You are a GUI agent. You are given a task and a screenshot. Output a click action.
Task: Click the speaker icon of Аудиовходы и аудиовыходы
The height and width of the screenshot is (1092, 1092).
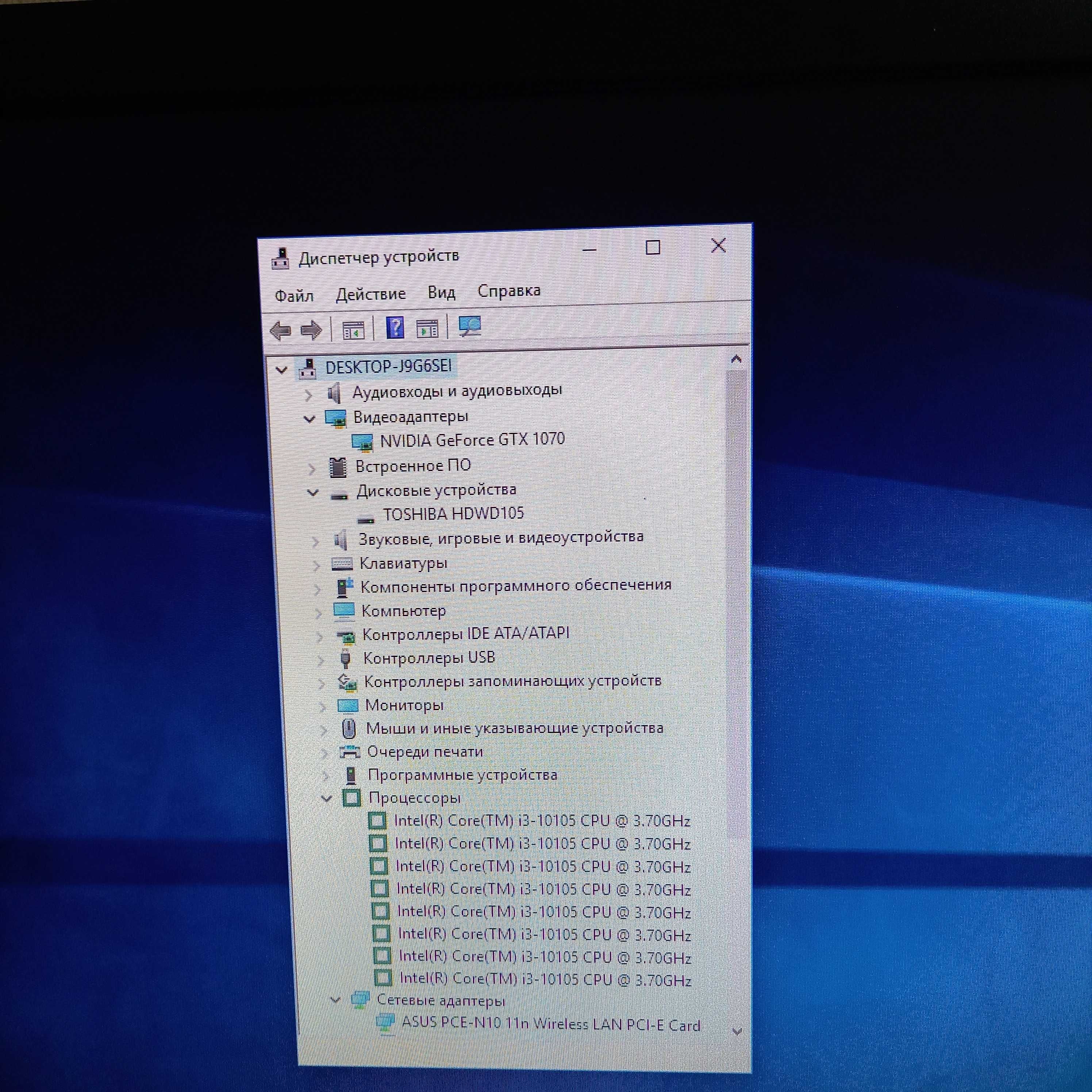[335, 393]
